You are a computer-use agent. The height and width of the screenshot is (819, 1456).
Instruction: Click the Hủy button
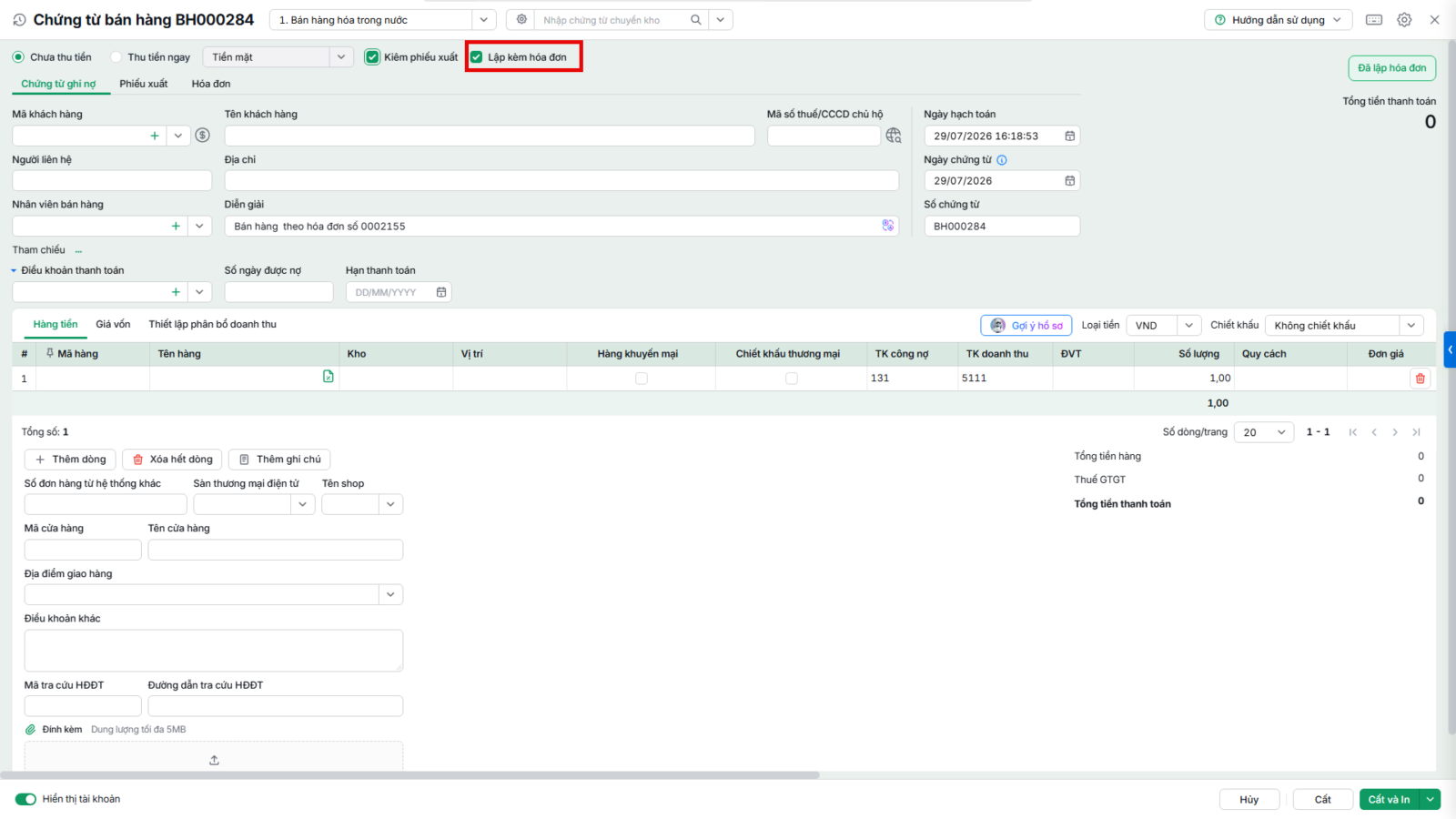click(1249, 799)
